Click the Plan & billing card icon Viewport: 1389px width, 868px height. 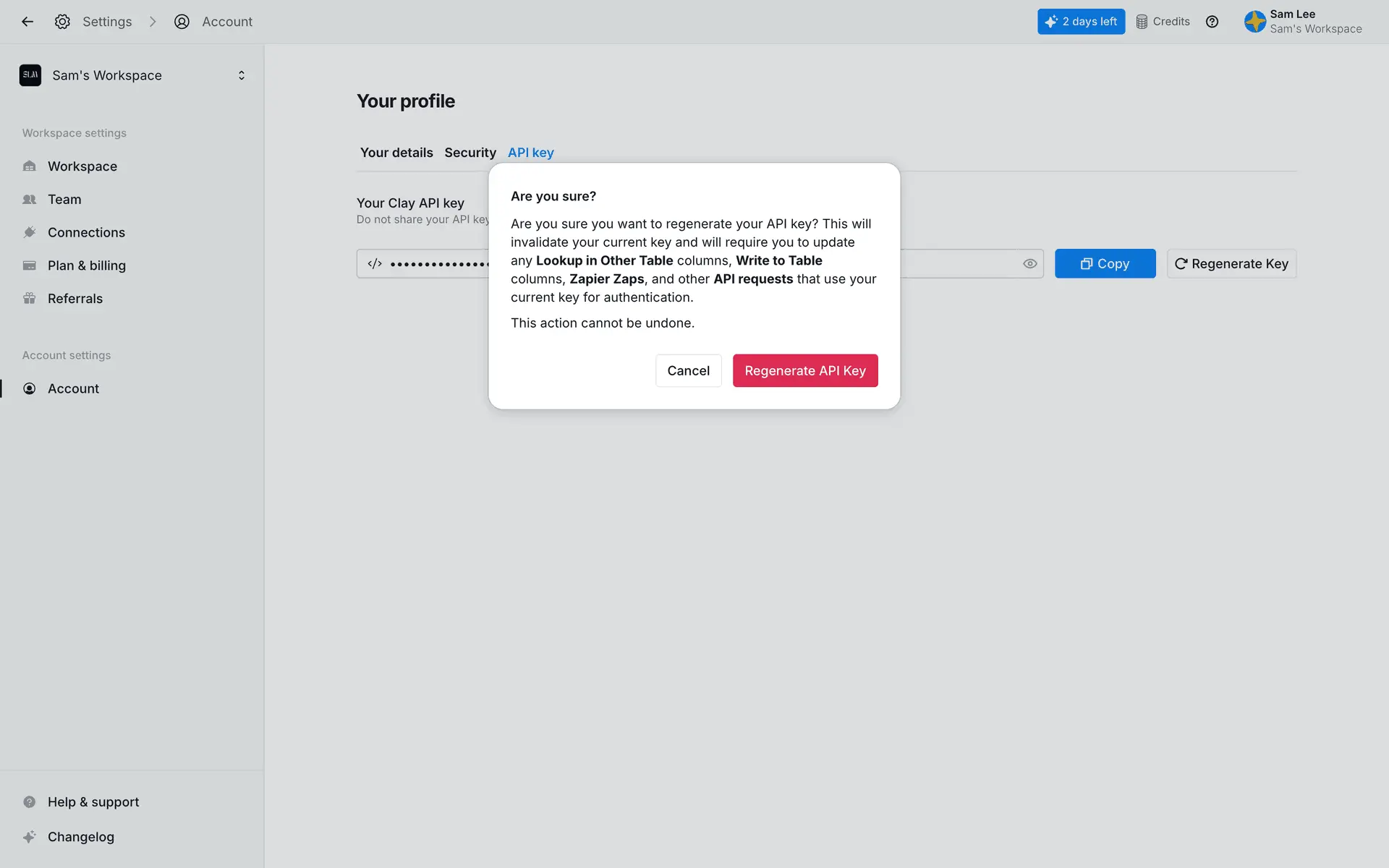[30, 265]
